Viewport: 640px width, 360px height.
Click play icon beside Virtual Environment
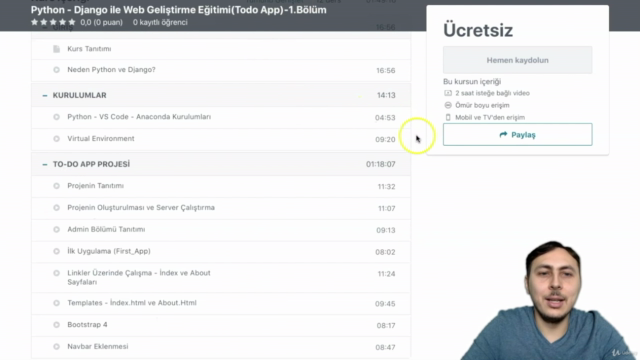pyautogui.click(x=56, y=139)
